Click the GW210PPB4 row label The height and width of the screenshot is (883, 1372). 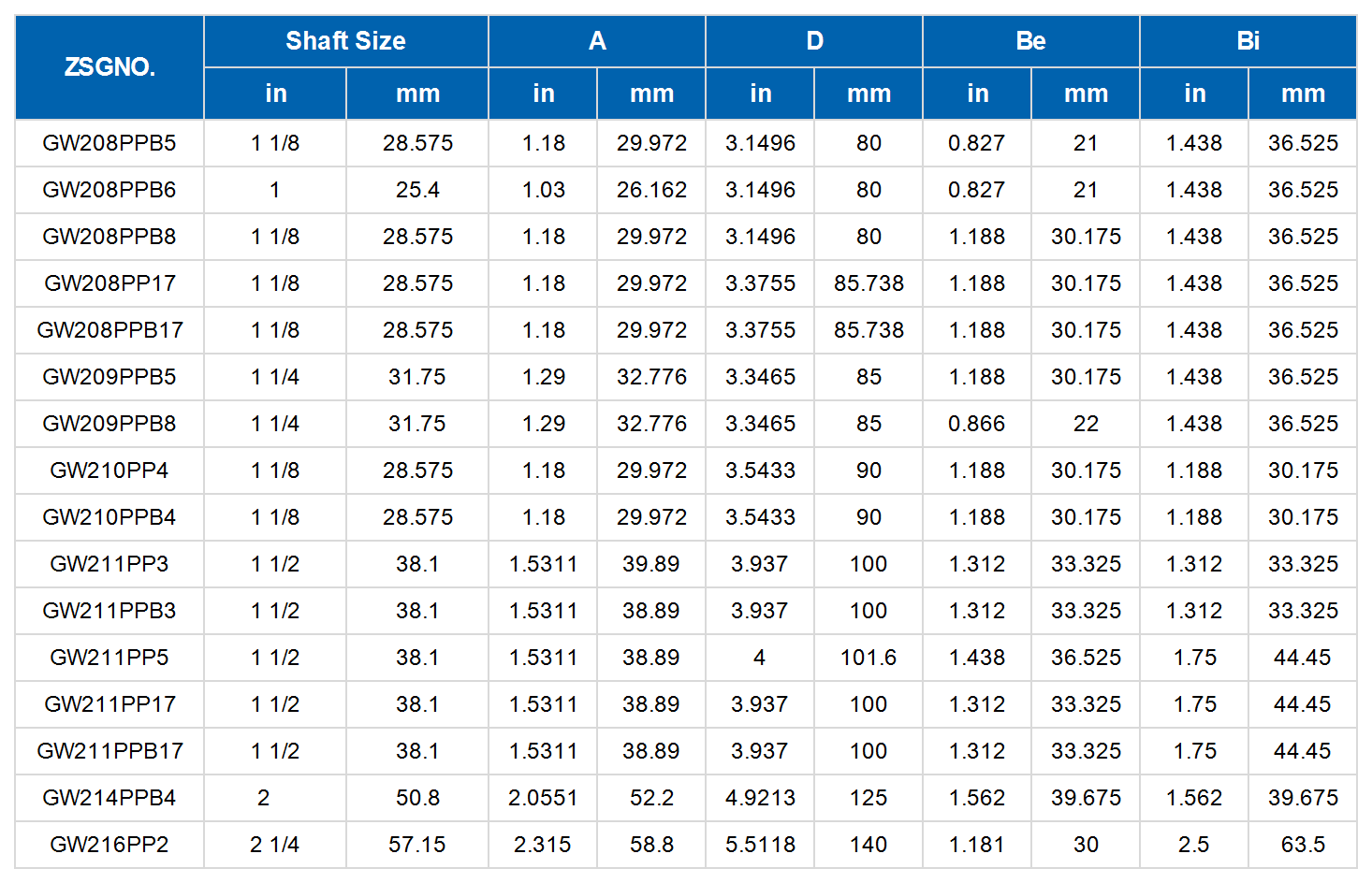(x=109, y=517)
